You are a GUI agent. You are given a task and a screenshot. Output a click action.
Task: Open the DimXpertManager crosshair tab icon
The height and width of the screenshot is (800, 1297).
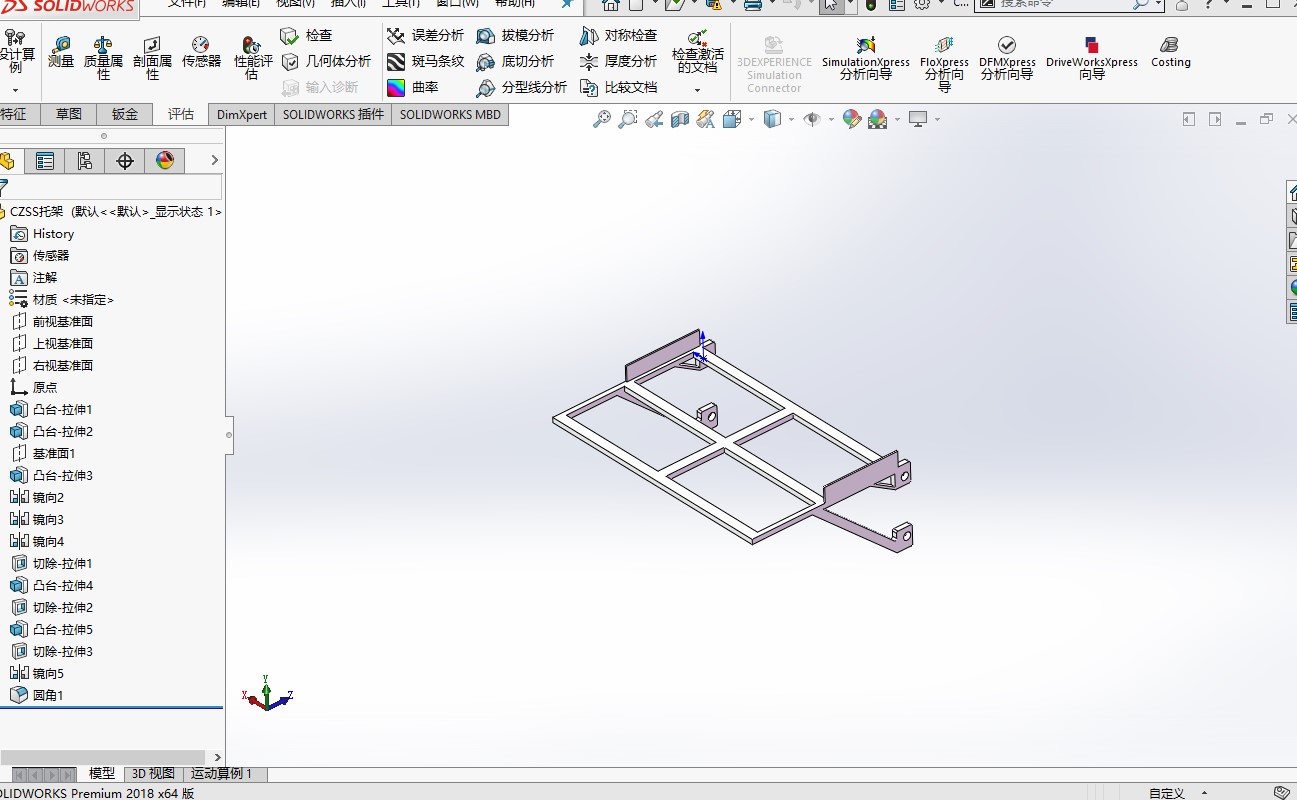pyautogui.click(x=125, y=161)
